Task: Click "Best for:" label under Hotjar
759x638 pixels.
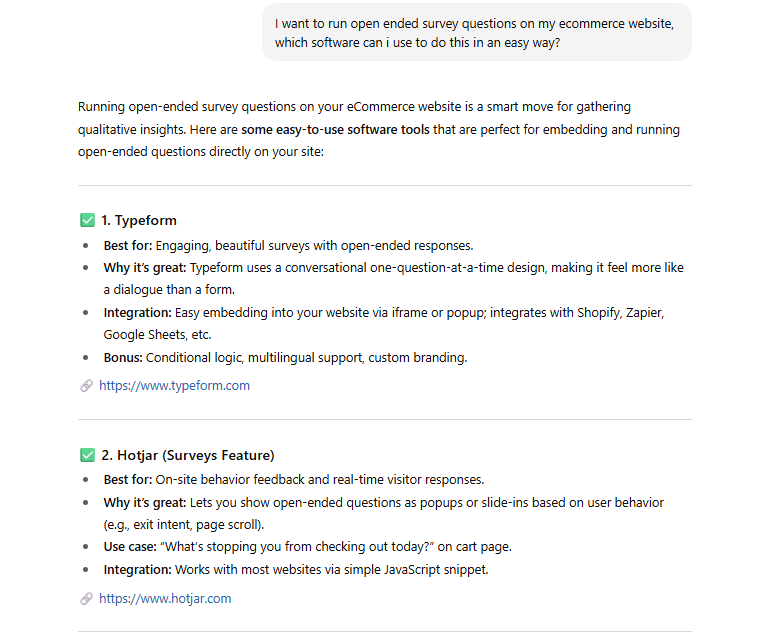Action: 128,480
